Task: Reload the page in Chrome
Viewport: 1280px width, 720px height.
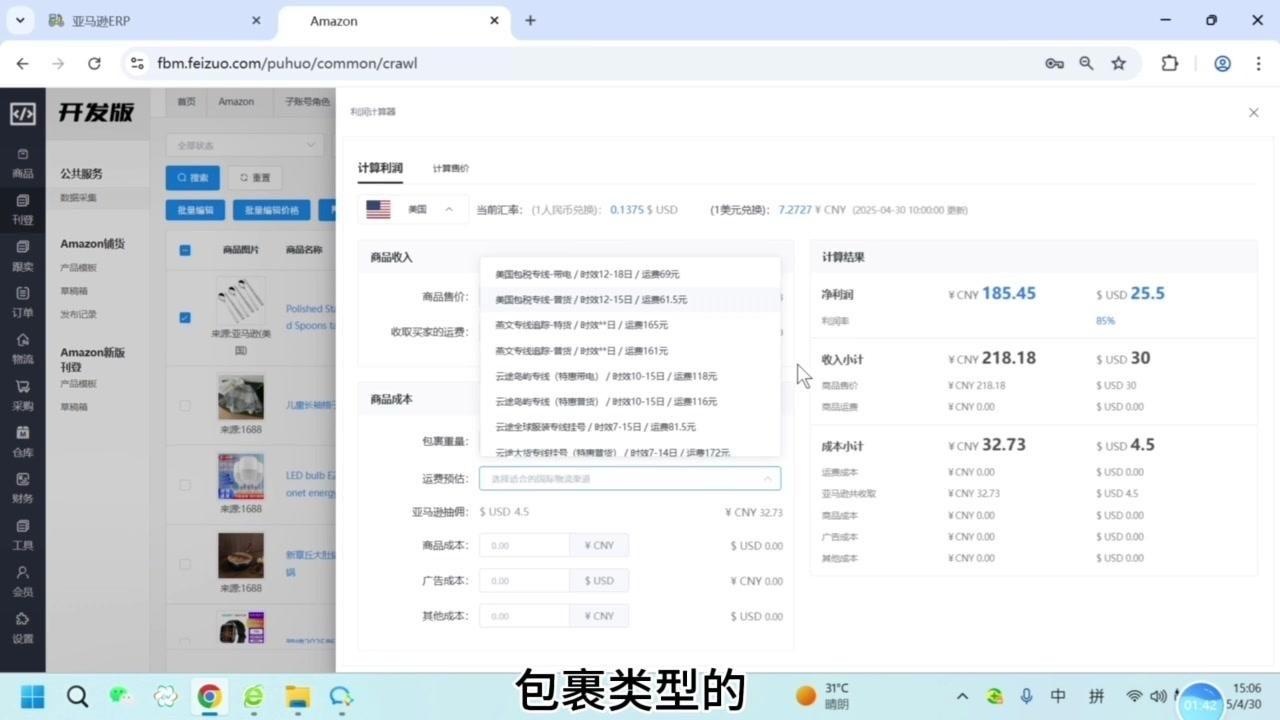Action: [94, 63]
